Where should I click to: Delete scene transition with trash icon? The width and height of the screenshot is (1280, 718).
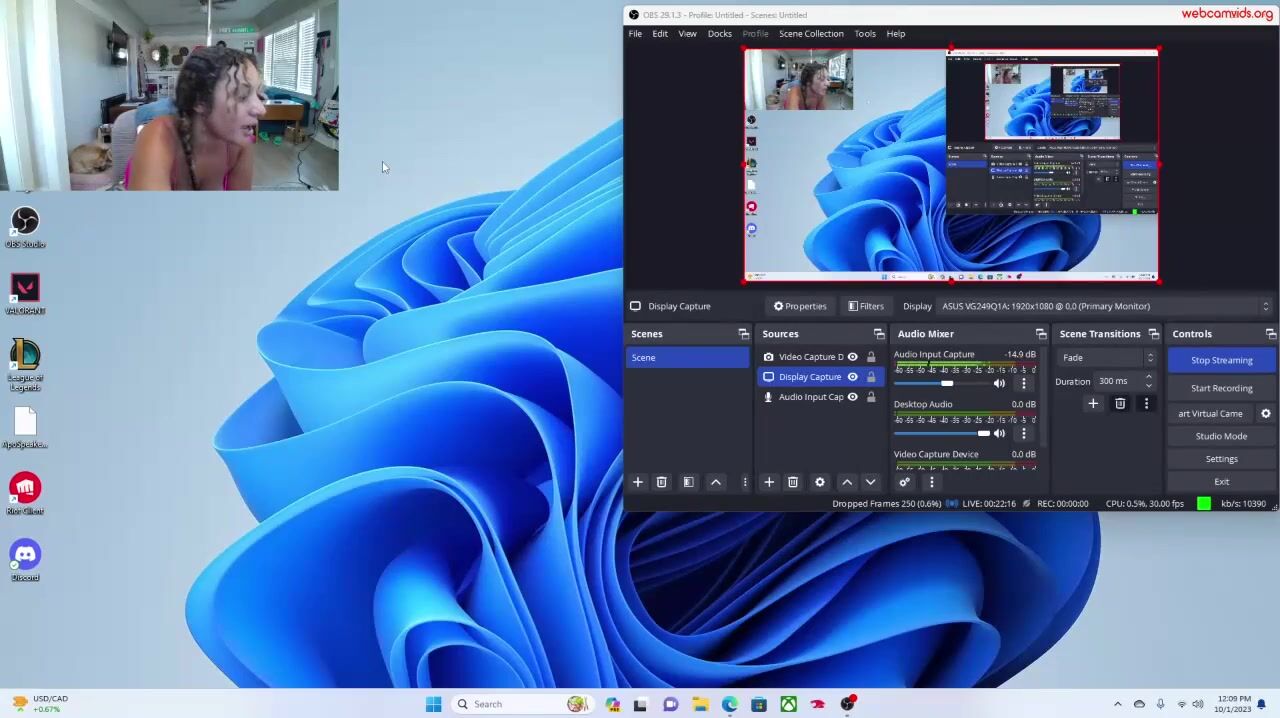(x=1120, y=404)
